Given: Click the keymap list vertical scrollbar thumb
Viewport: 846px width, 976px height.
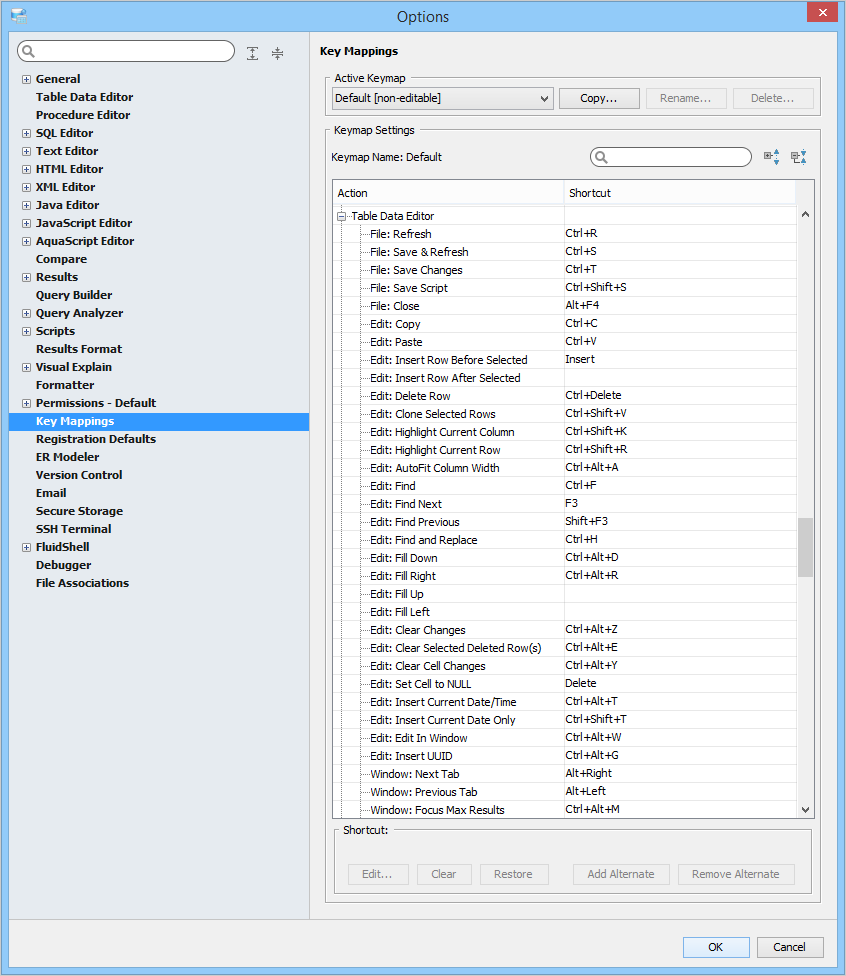Looking at the screenshot, I should tap(806, 547).
